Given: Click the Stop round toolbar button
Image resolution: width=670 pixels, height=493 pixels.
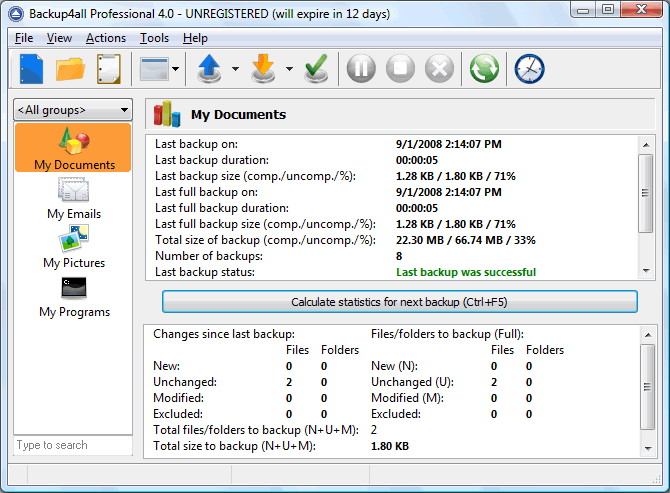Looking at the screenshot, I should coord(400,69).
